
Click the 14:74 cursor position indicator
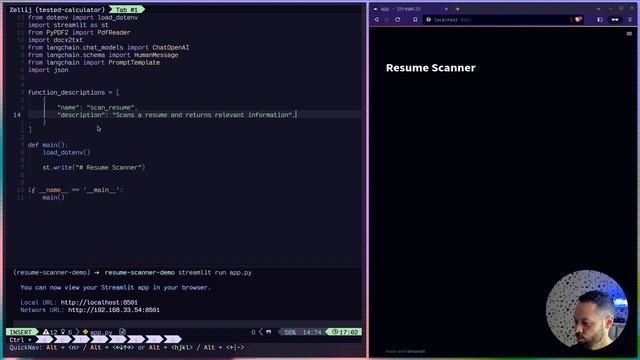pos(312,332)
